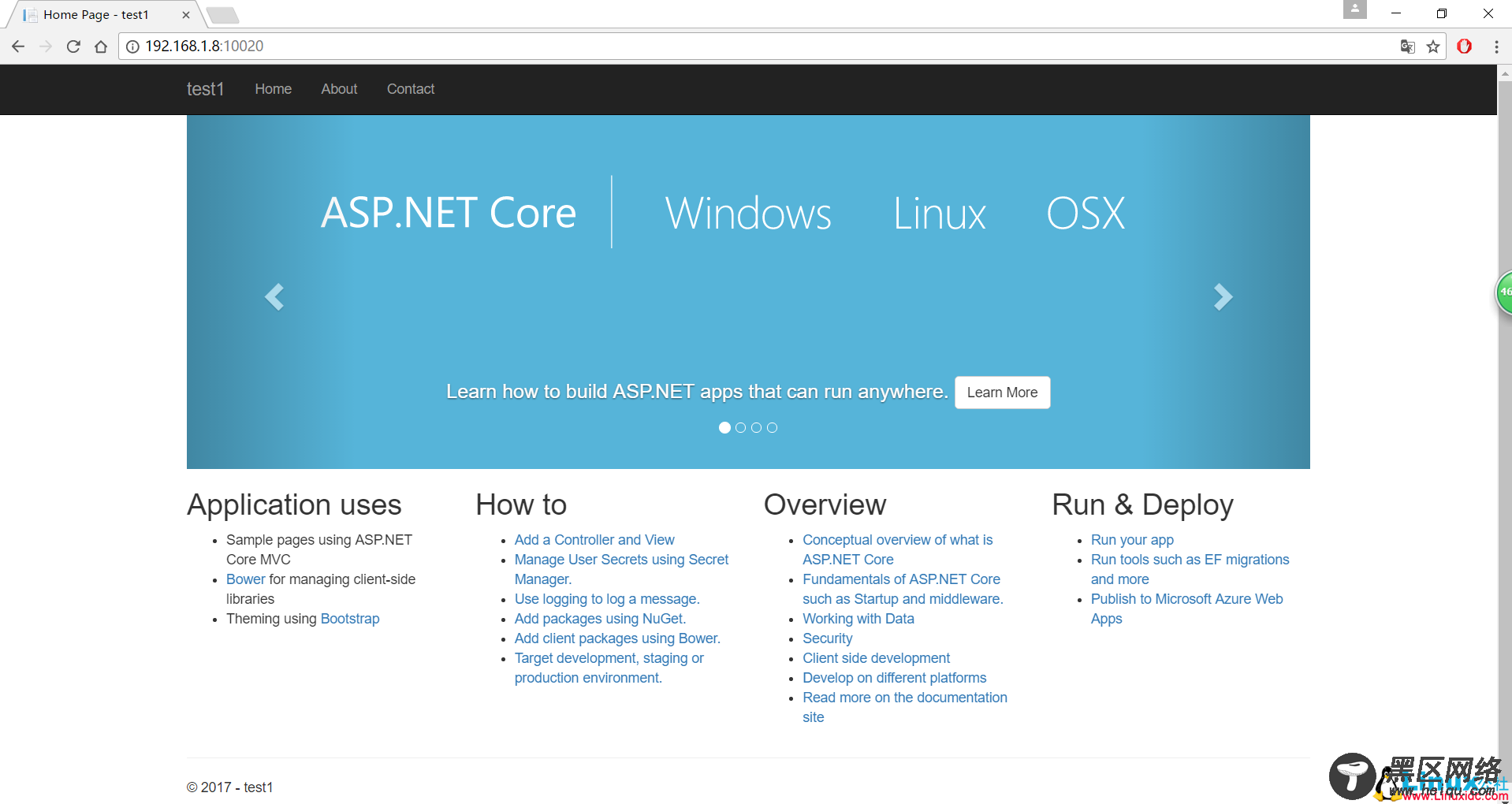This screenshot has height=804, width=1512.
Task: Select the third carousel indicator dot
Action: coord(756,427)
